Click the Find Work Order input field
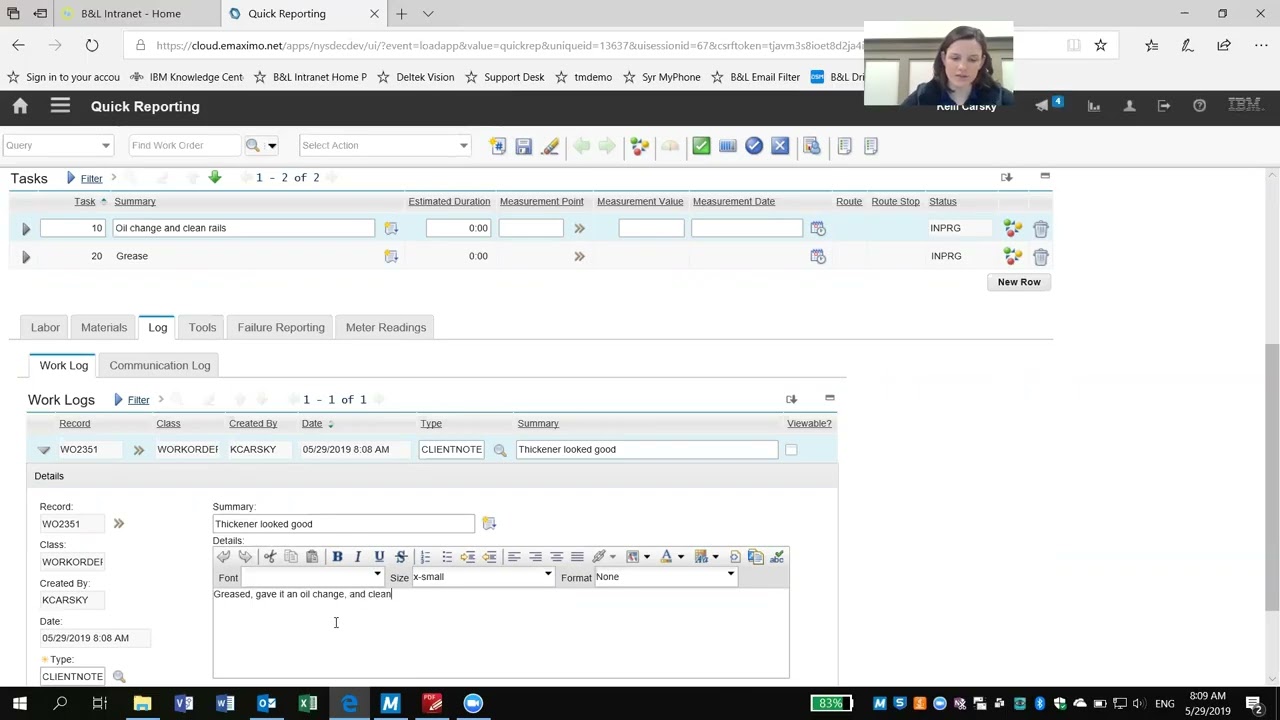1280x720 pixels. click(x=186, y=146)
